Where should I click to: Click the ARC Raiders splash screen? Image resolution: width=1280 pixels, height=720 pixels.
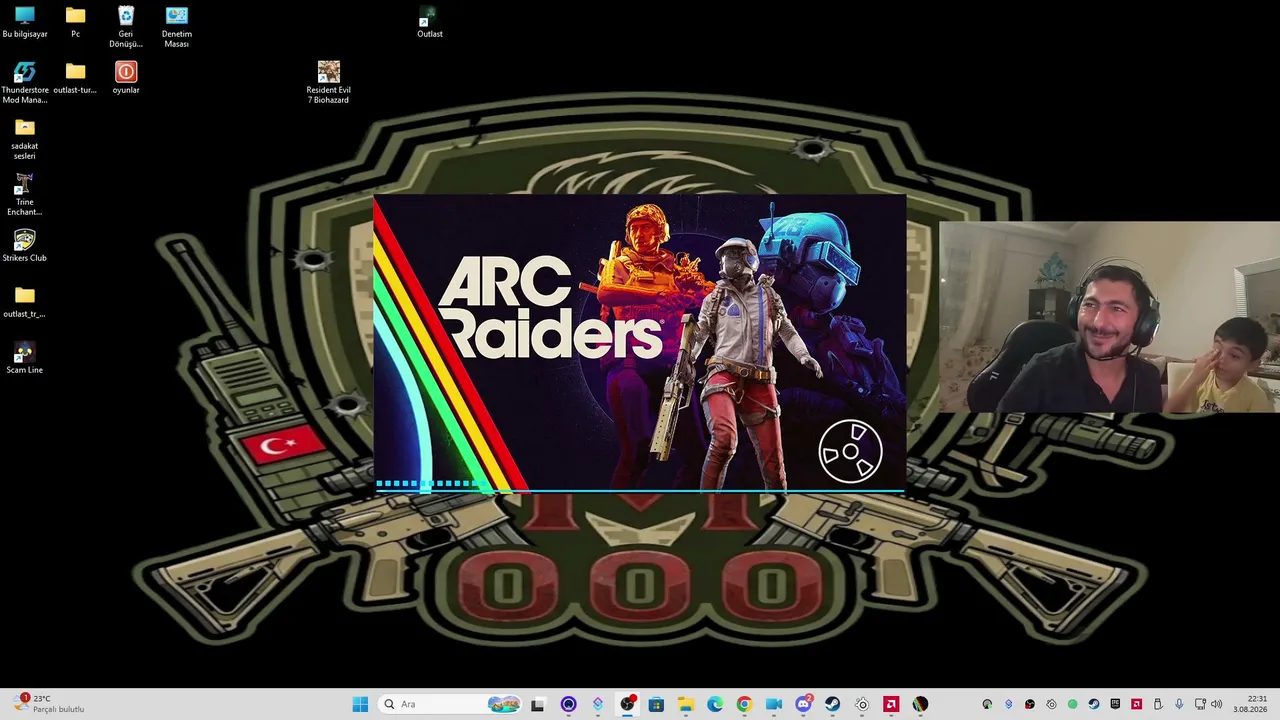tap(640, 344)
